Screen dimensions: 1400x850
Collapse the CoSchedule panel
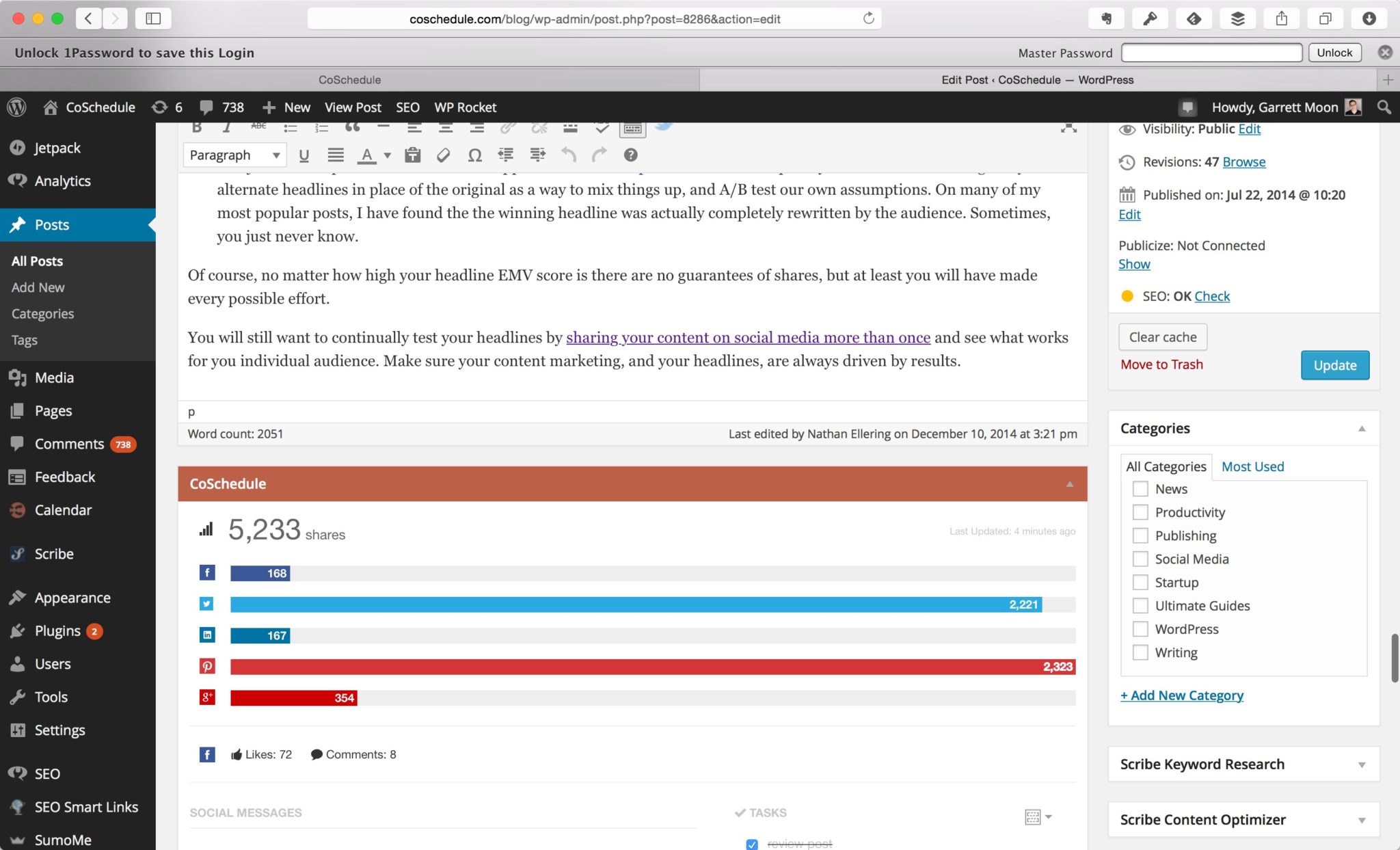click(x=1070, y=484)
